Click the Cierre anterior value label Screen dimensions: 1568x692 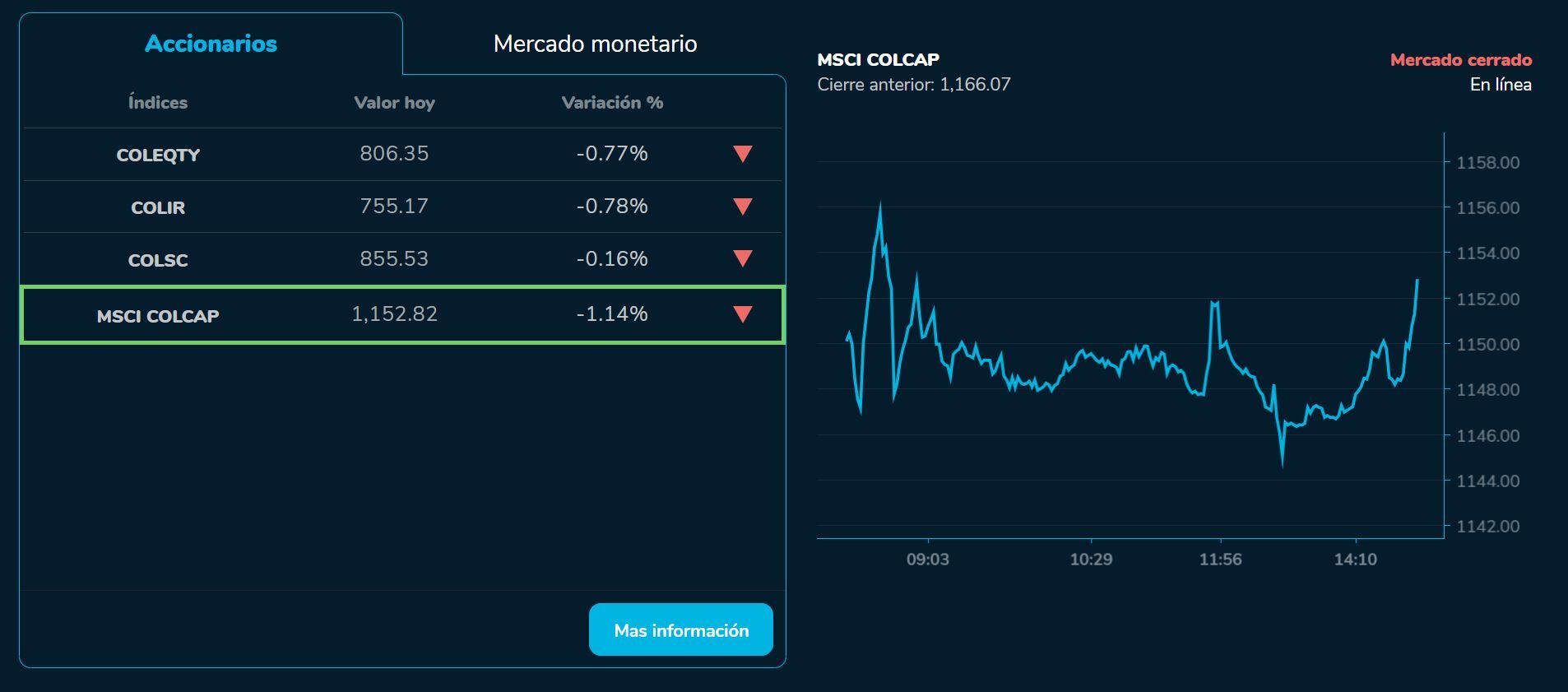tap(913, 83)
